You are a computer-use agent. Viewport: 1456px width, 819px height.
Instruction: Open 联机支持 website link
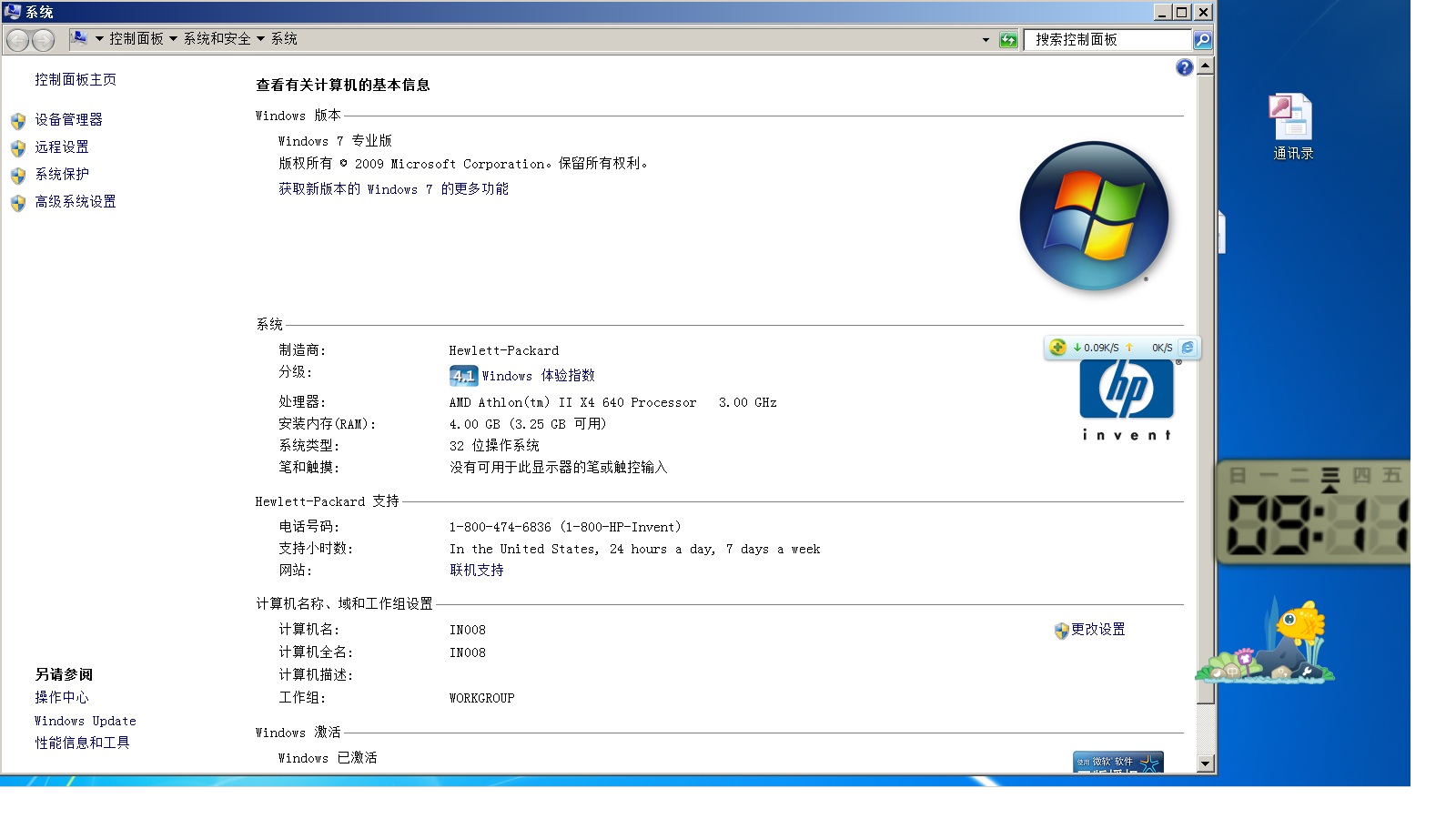click(477, 571)
